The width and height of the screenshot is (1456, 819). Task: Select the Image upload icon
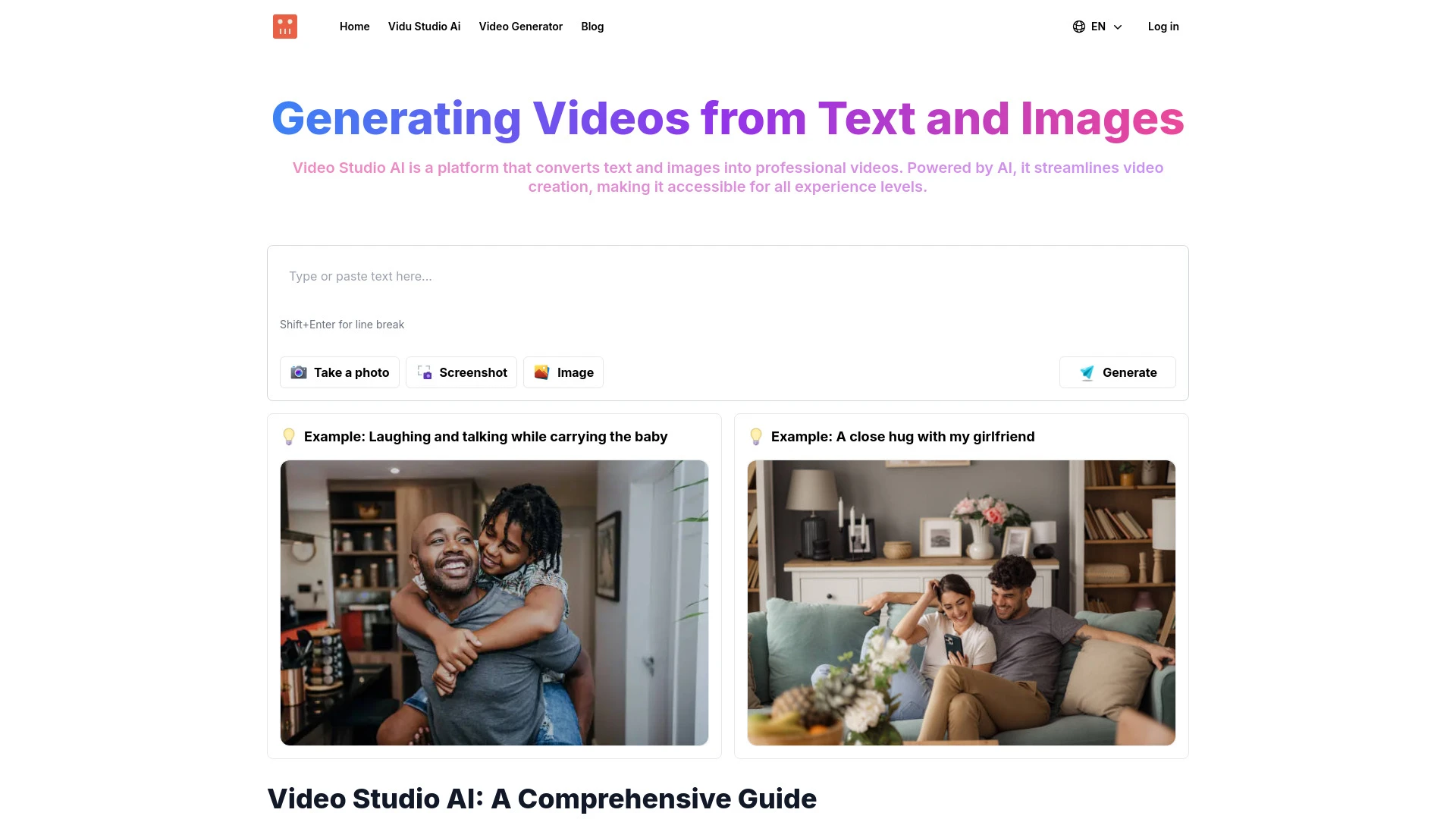click(543, 372)
